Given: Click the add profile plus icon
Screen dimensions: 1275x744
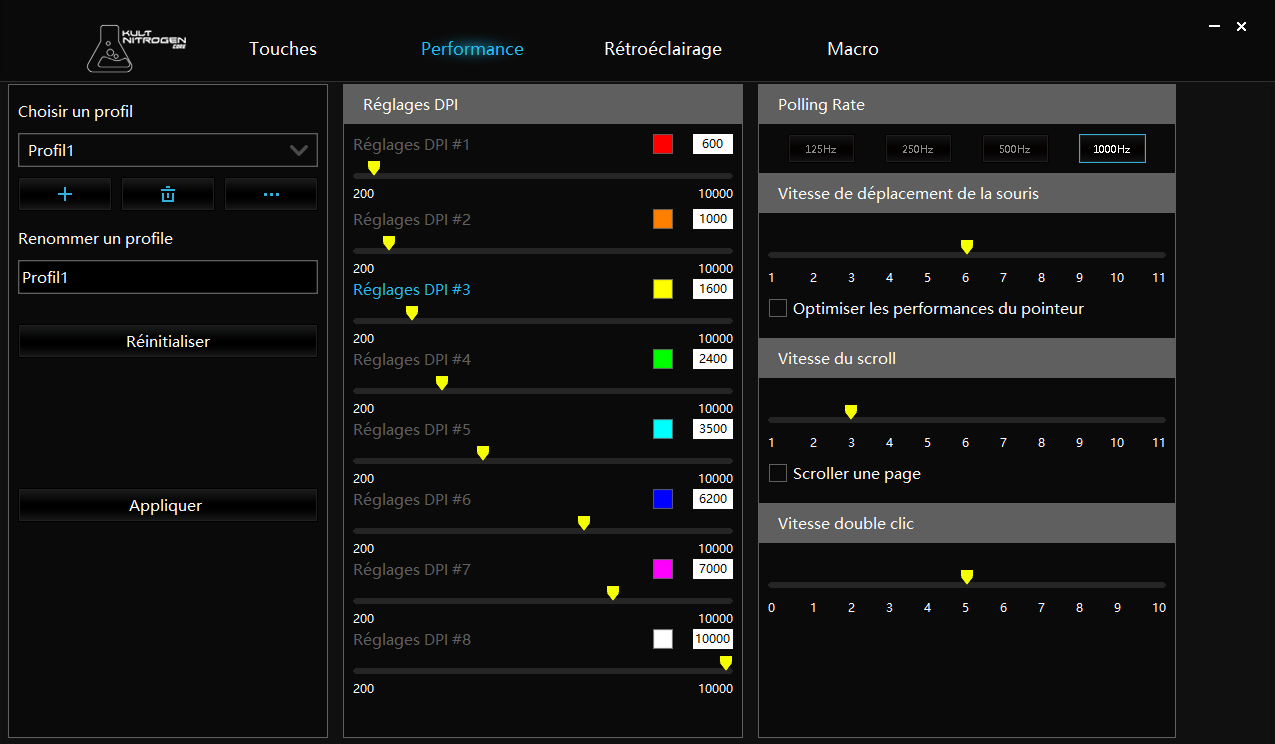Looking at the screenshot, I should pos(65,194).
